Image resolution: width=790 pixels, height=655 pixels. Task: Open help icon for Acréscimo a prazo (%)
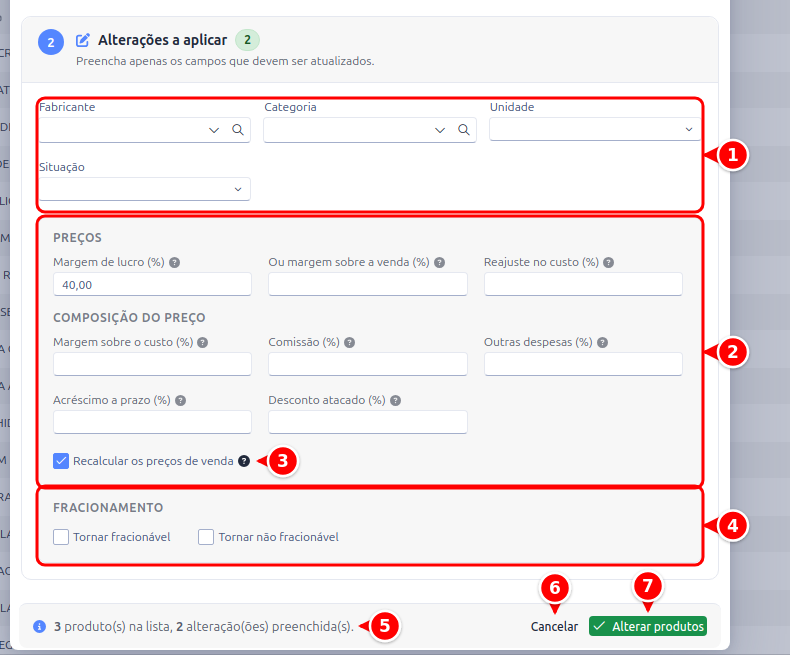point(180,401)
